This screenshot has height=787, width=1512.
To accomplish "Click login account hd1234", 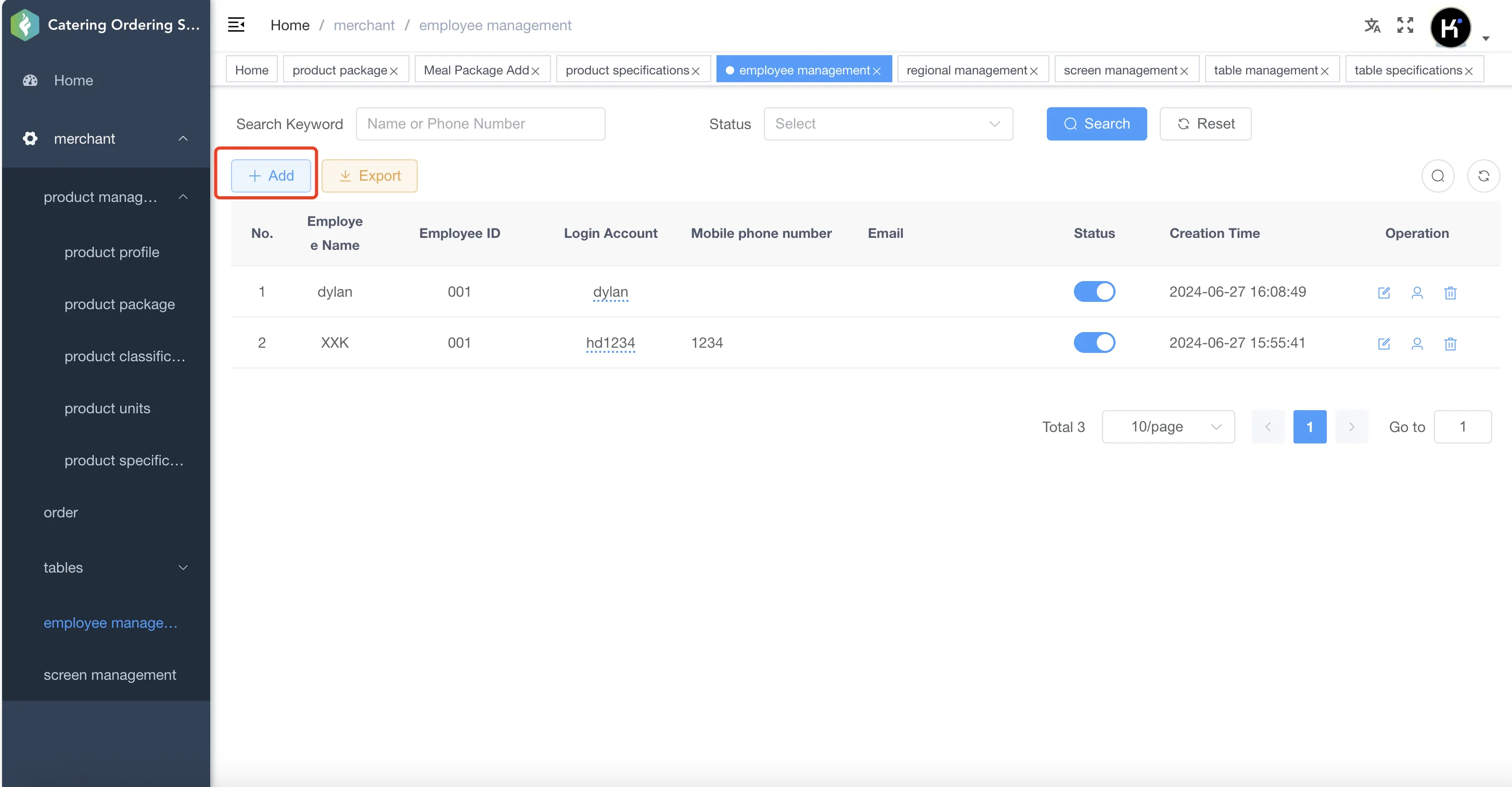I will pyautogui.click(x=610, y=343).
